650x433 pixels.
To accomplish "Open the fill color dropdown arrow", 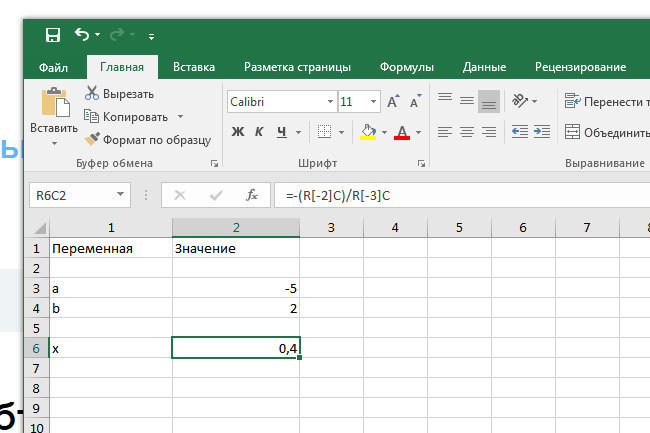I will [384, 133].
